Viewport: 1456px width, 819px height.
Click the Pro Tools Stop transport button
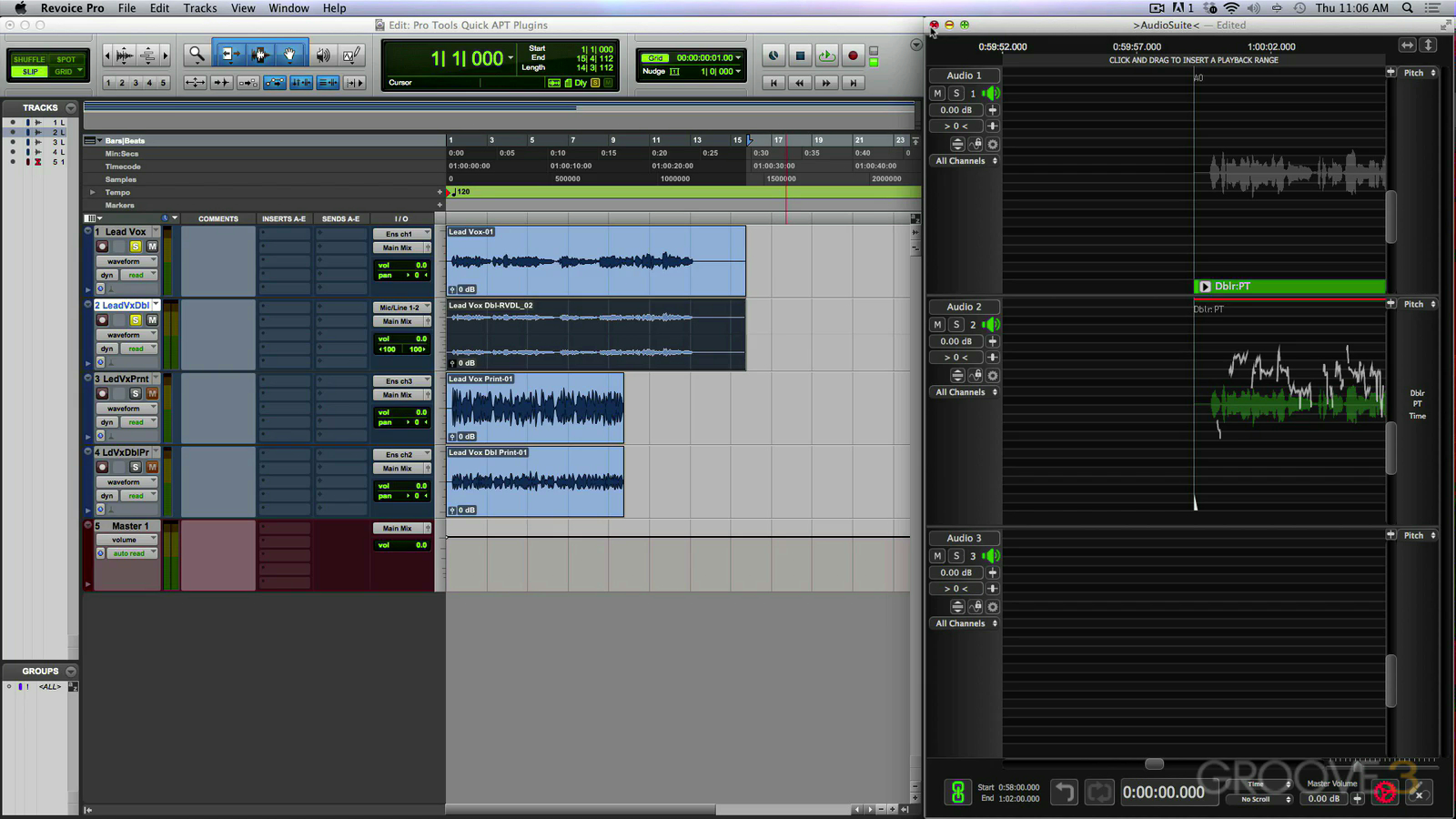(x=800, y=56)
